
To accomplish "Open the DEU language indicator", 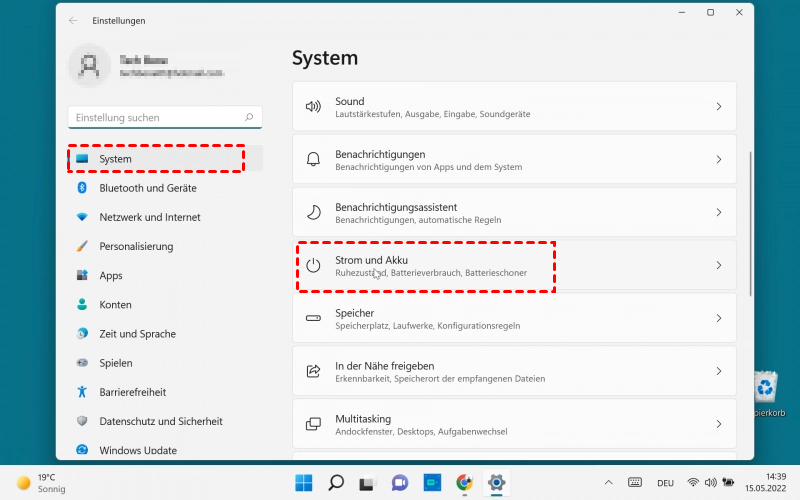I will (x=665, y=483).
